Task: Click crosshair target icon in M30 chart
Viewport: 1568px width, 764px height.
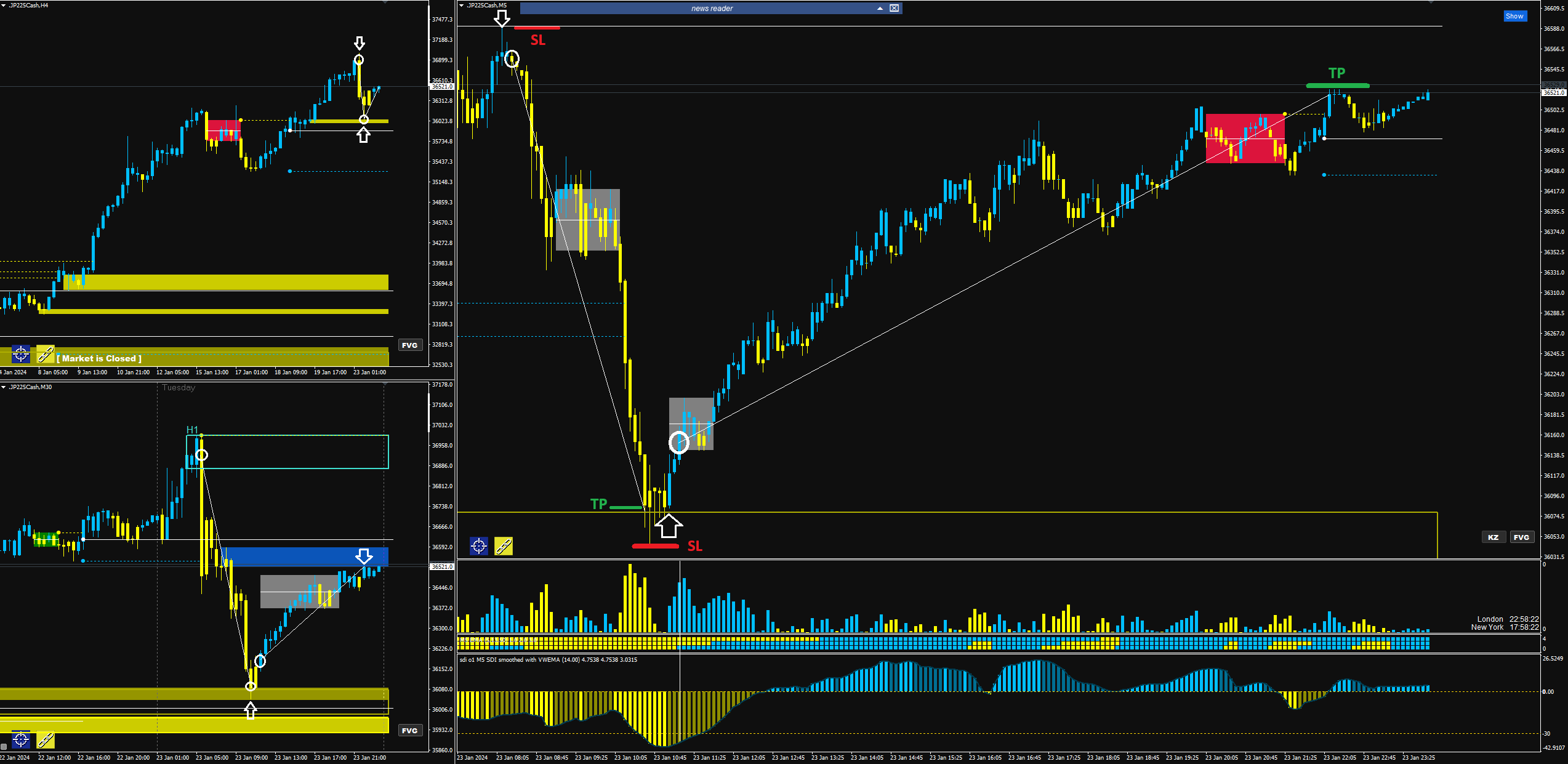Action: tap(21, 739)
